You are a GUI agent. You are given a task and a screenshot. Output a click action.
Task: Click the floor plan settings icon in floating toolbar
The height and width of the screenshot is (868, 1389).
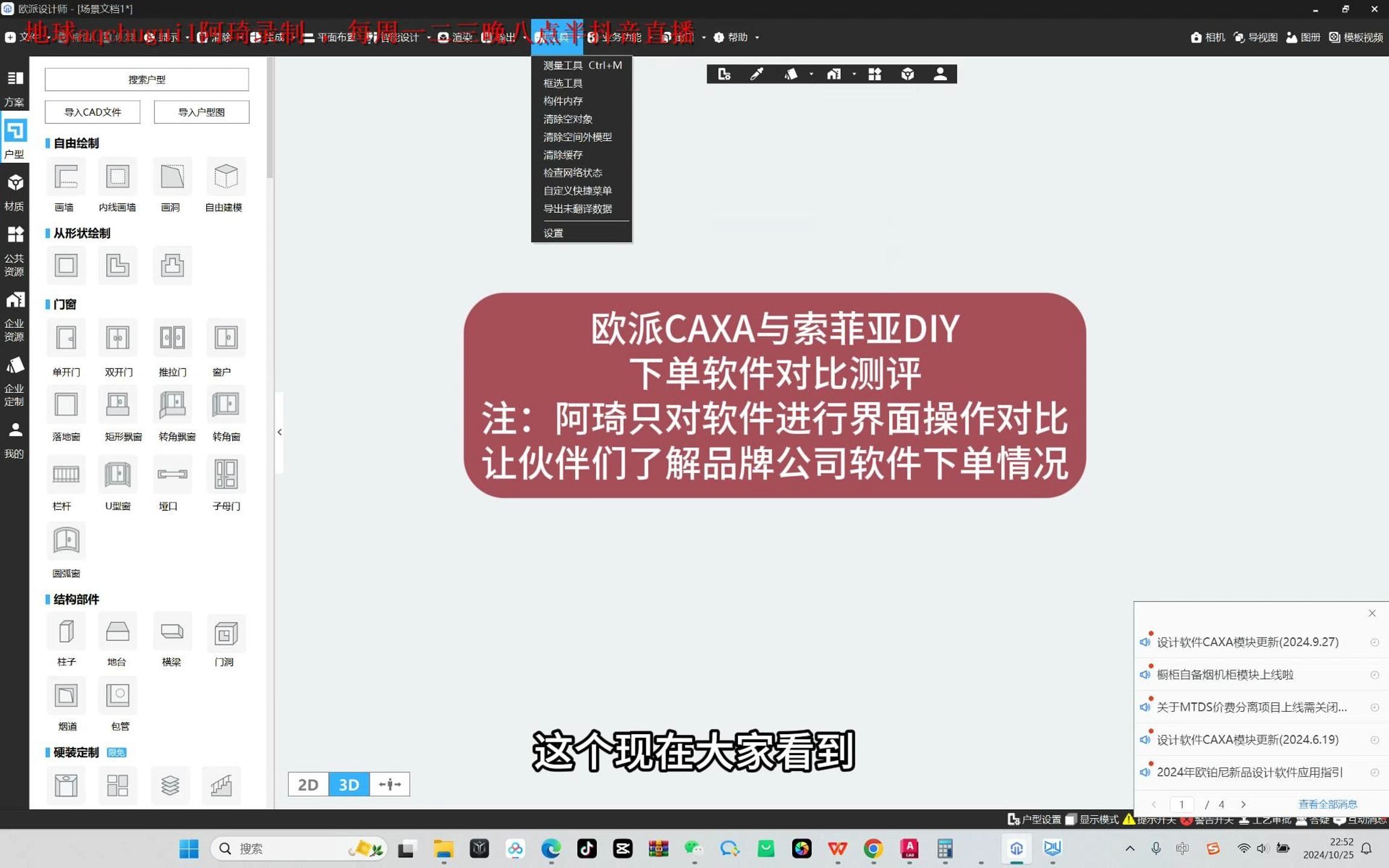(725, 74)
